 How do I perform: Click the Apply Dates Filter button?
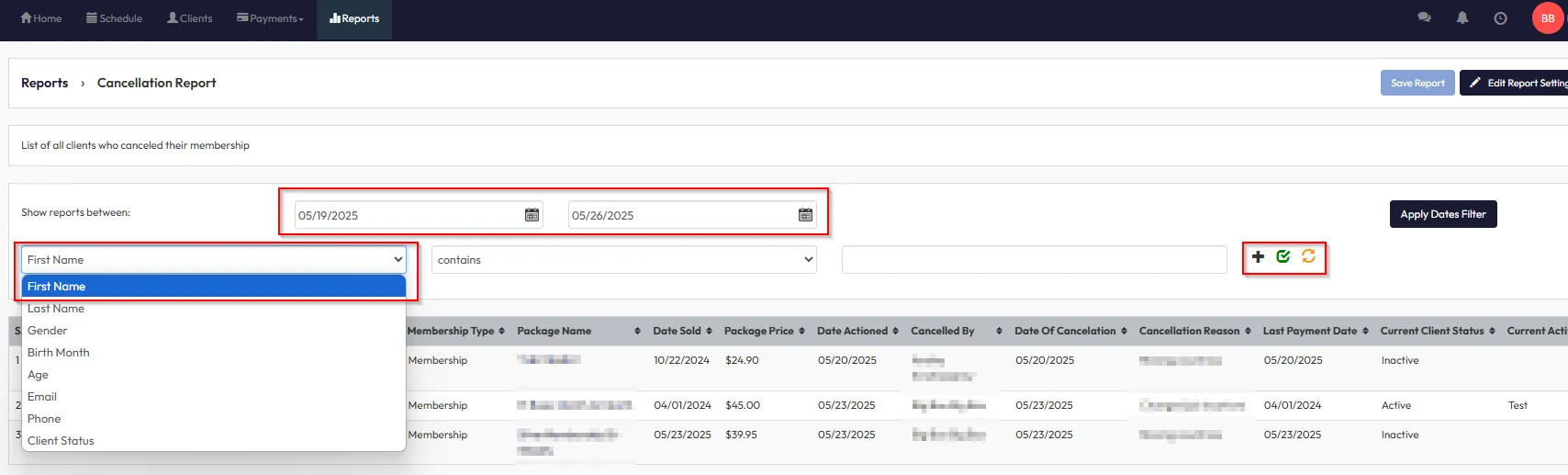coord(1442,214)
